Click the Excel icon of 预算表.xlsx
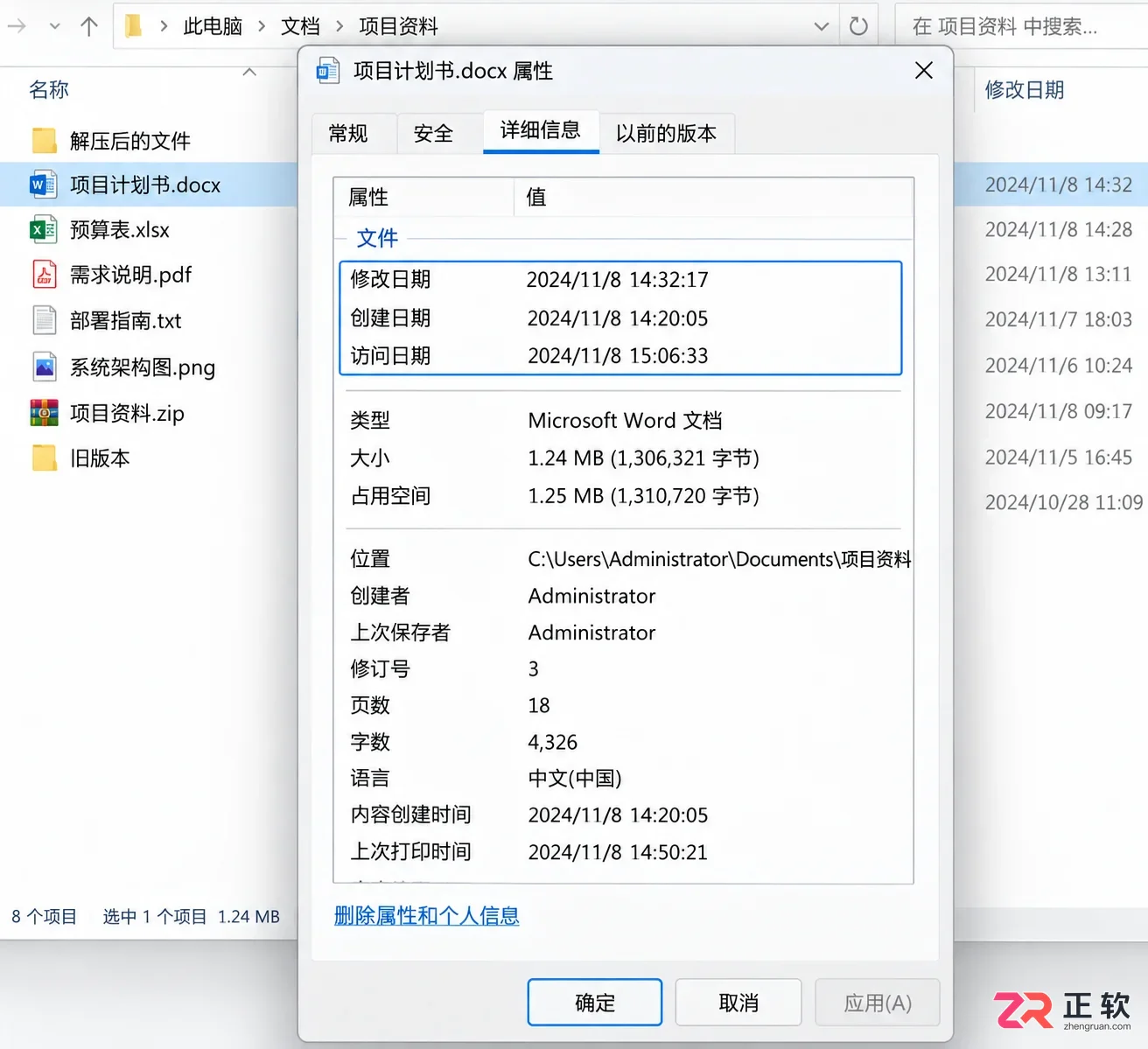The width and height of the screenshot is (1148, 1049). click(x=44, y=230)
